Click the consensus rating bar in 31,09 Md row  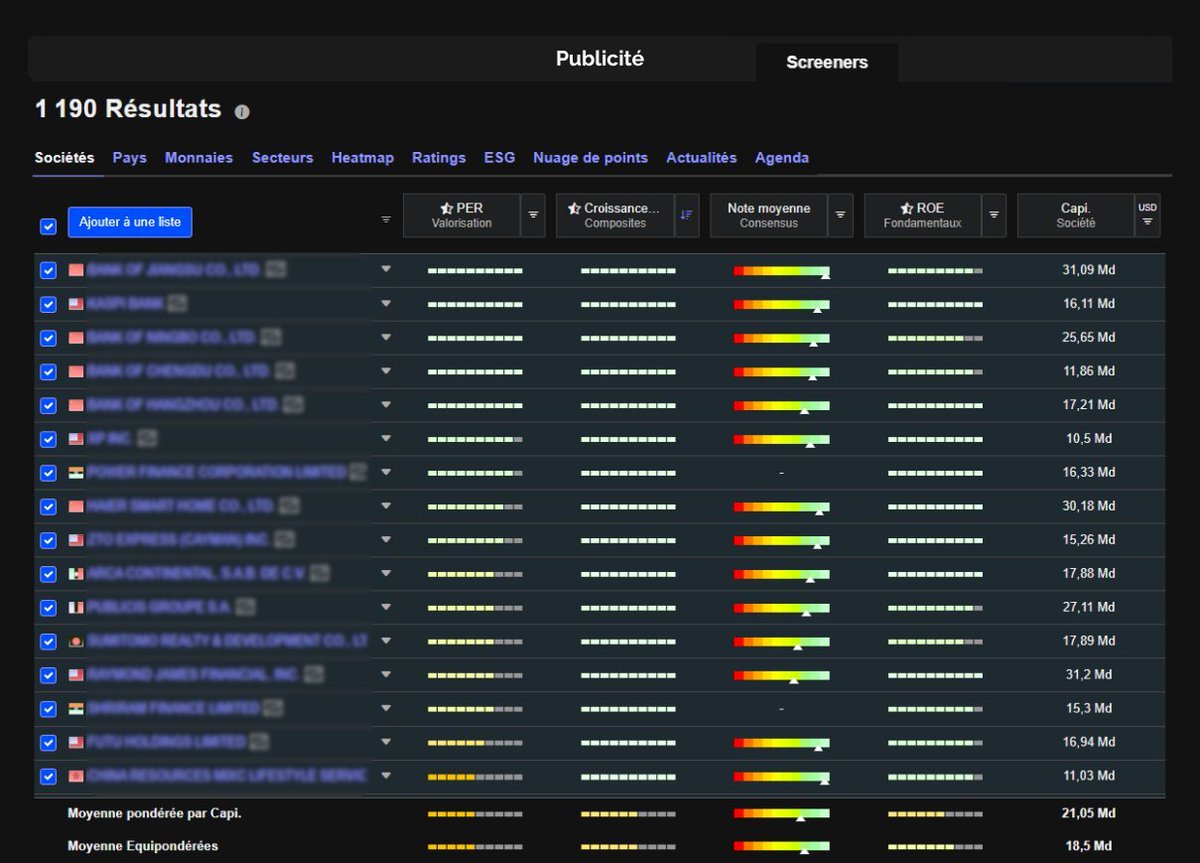coord(782,271)
